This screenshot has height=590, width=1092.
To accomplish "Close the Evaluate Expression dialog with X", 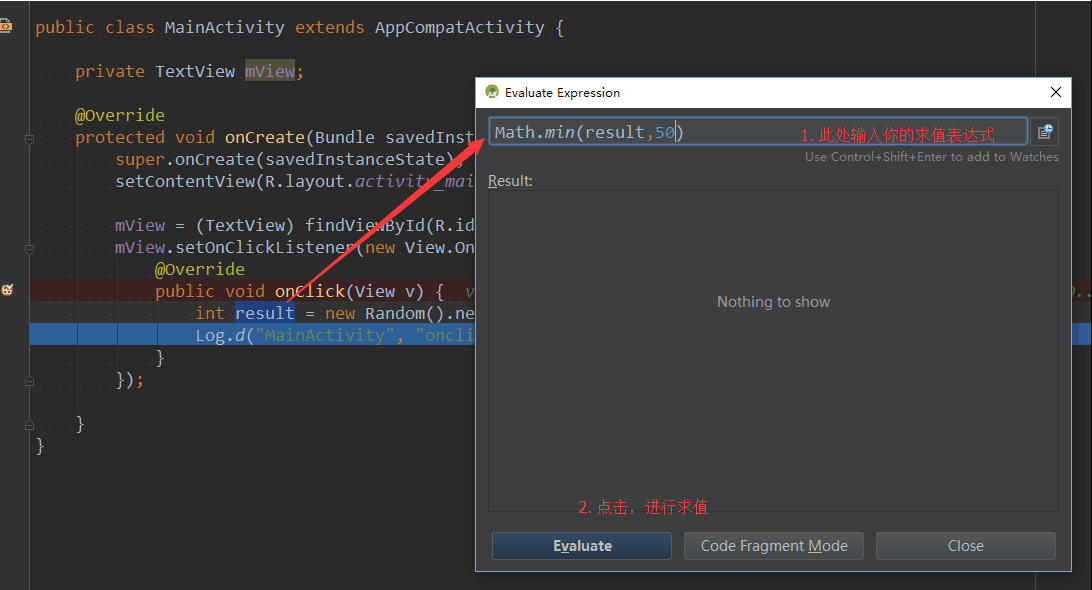I will [x=1056, y=92].
